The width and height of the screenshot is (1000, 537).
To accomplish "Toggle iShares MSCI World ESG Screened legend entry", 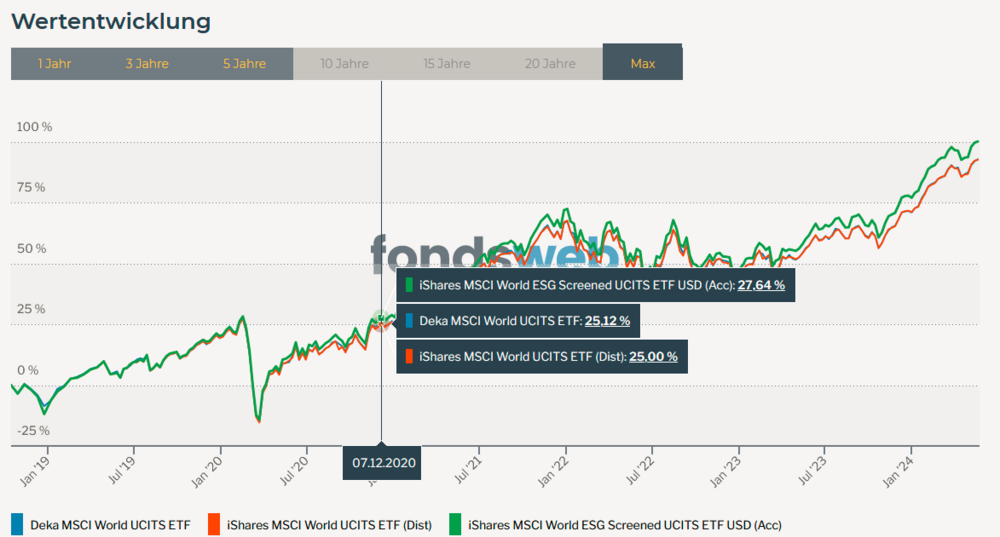I will pyautogui.click(x=615, y=525).
